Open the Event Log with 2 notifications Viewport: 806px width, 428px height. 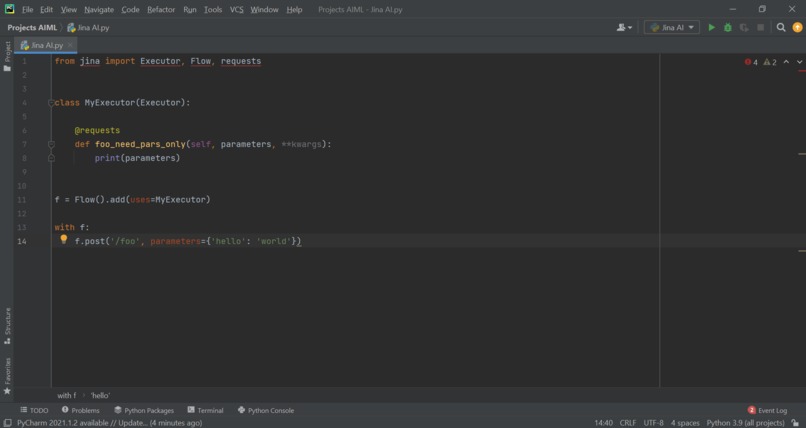[767, 410]
